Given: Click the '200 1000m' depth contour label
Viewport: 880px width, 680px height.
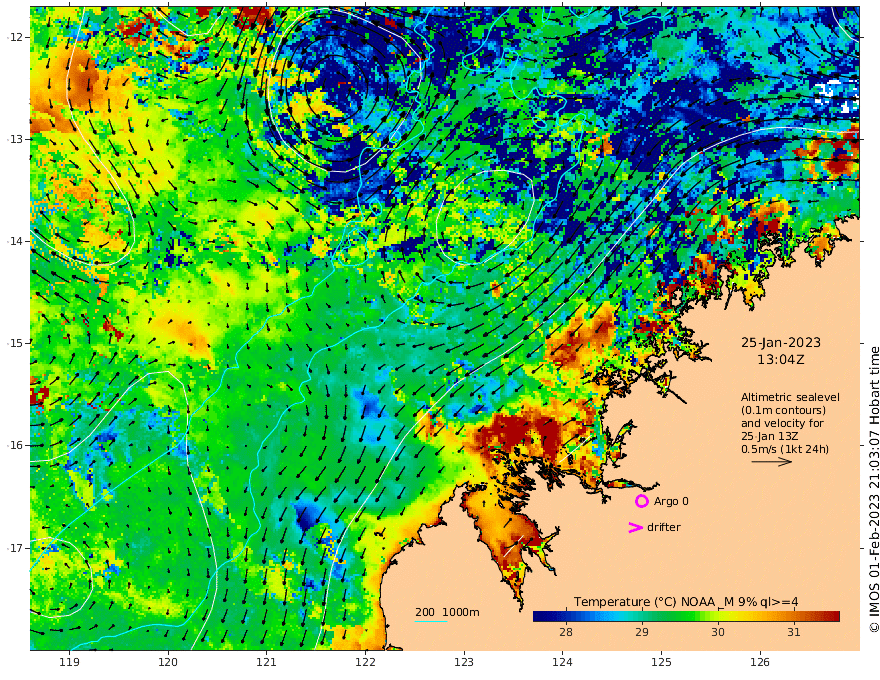Looking at the screenshot, I should (x=447, y=612).
